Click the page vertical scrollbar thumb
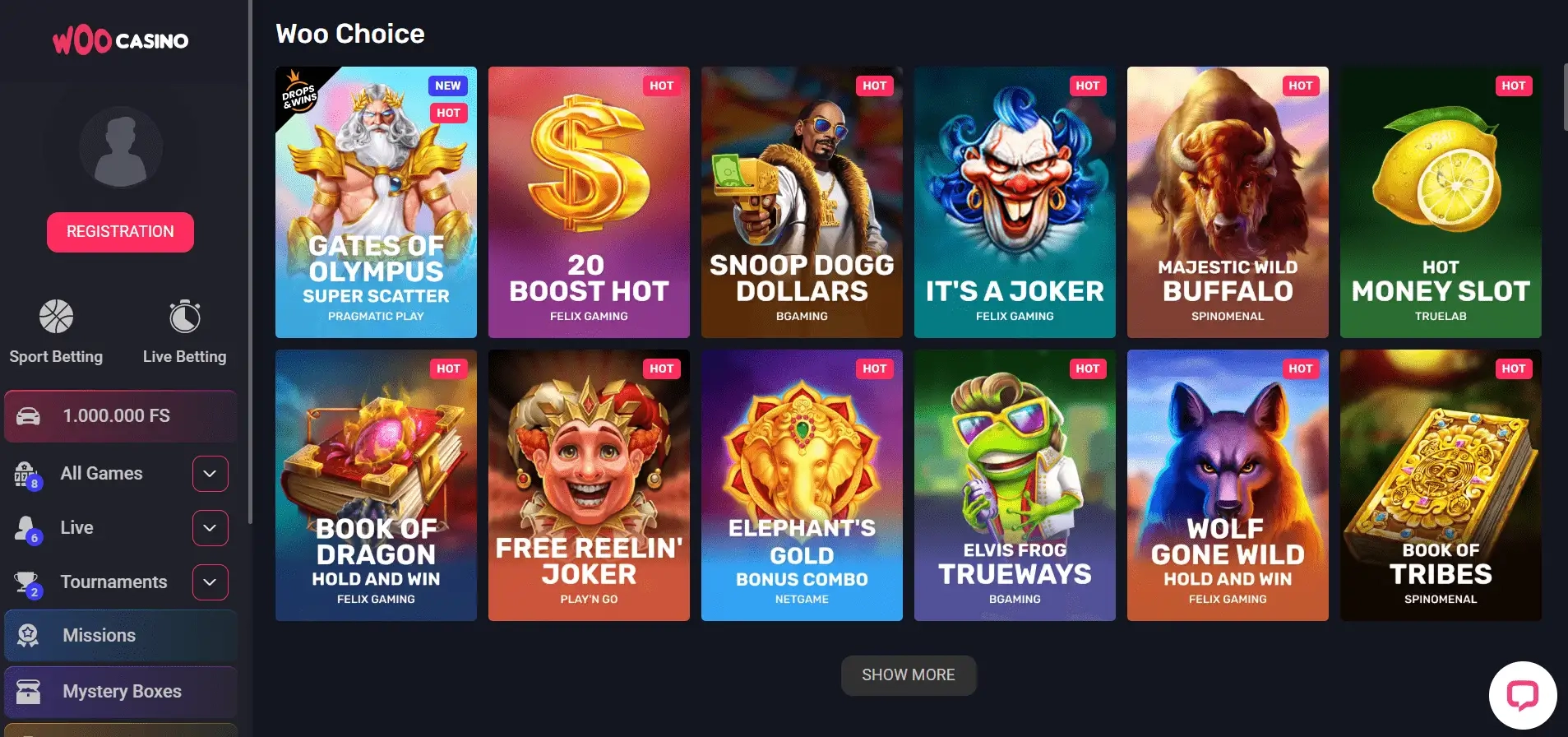This screenshot has height=737, width=1568. pos(1565,97)
